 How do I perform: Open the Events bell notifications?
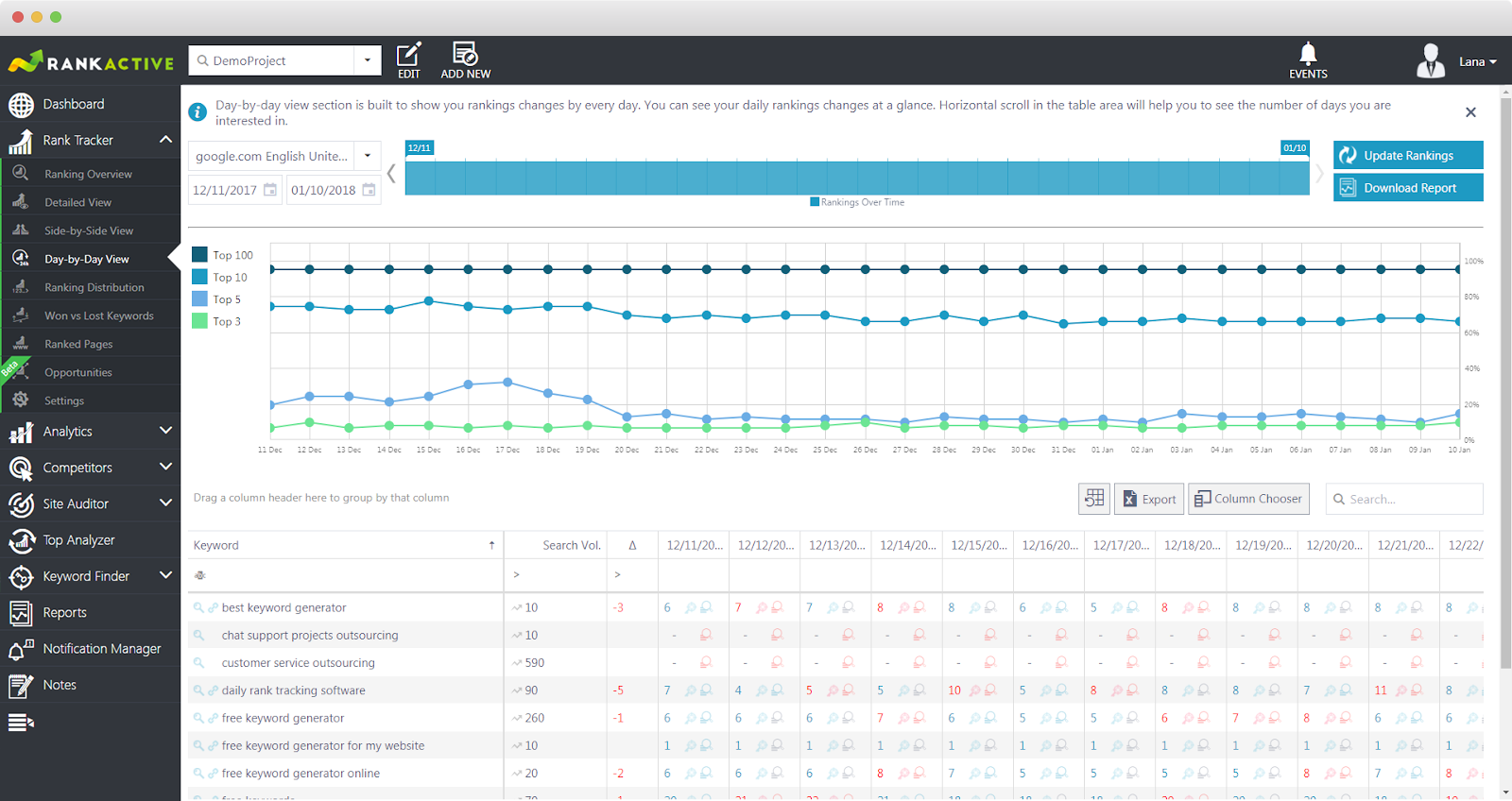coord(1308,60)
